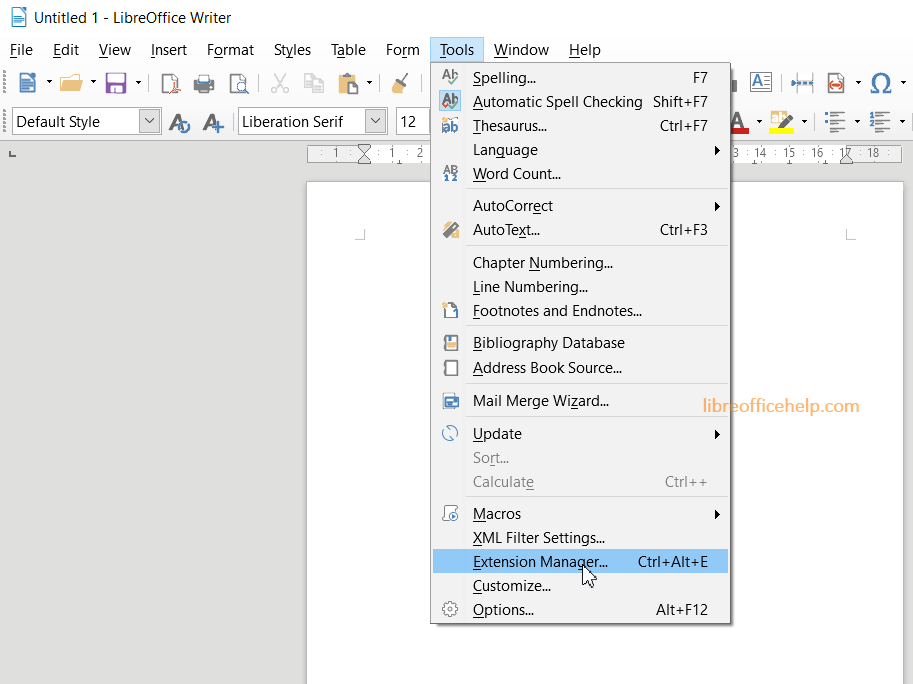Select Chapter Numbering... menu entry
The height and width of the screenshot is (684, 913).
click(x=581, y=263)
